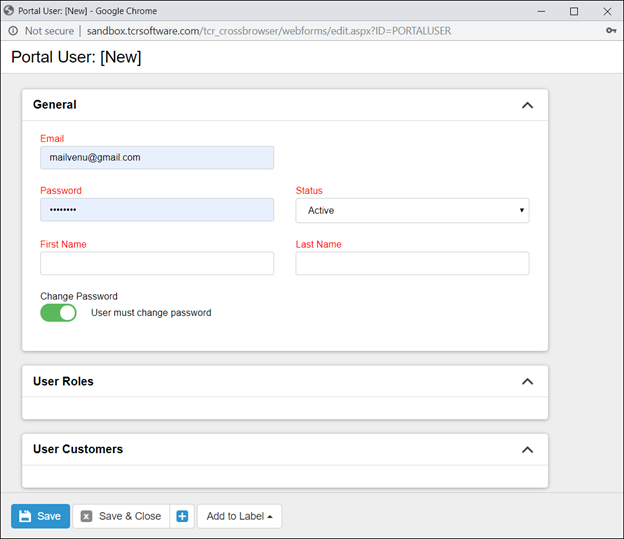Click the Not secure info icon
Image resolution: width=624 pixels, height=539 pixels.
point(12,31)
